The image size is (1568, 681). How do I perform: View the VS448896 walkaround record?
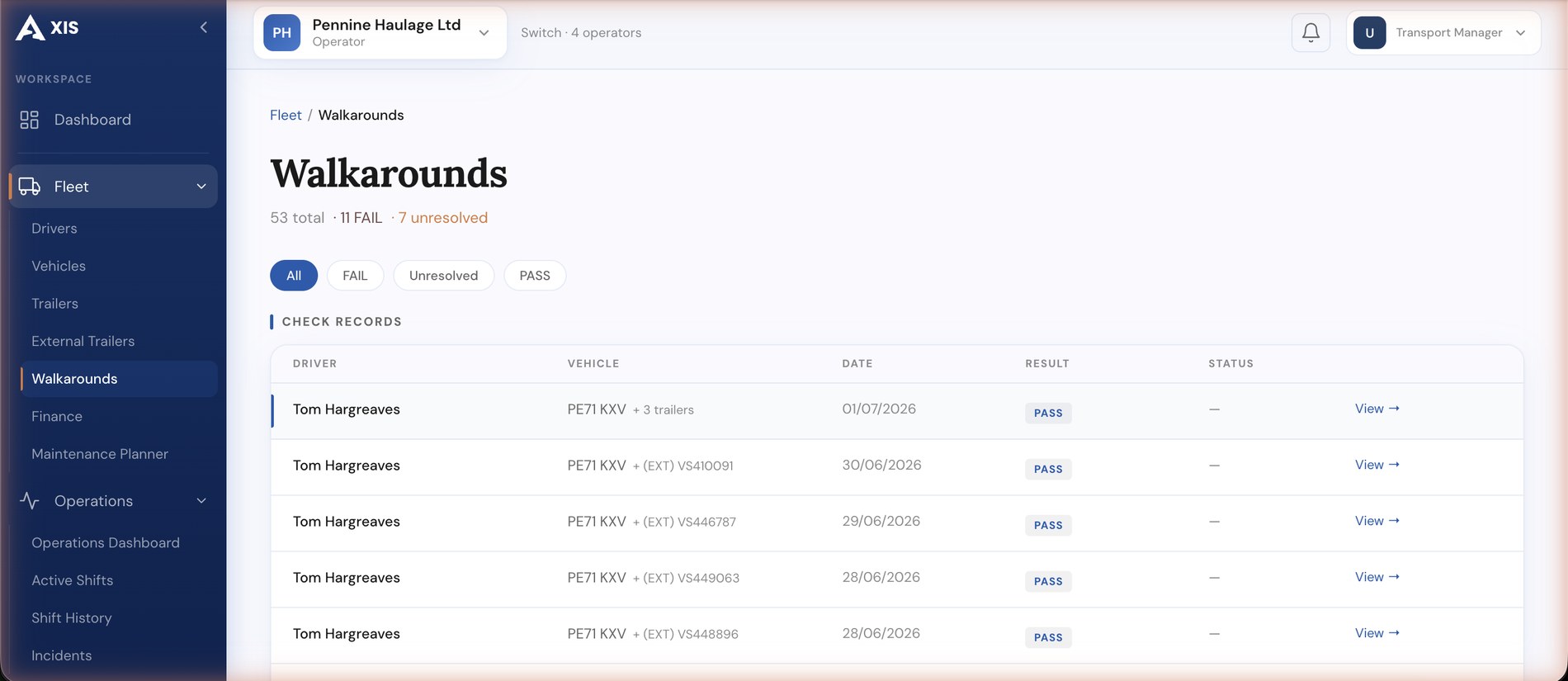[1377, 633]
